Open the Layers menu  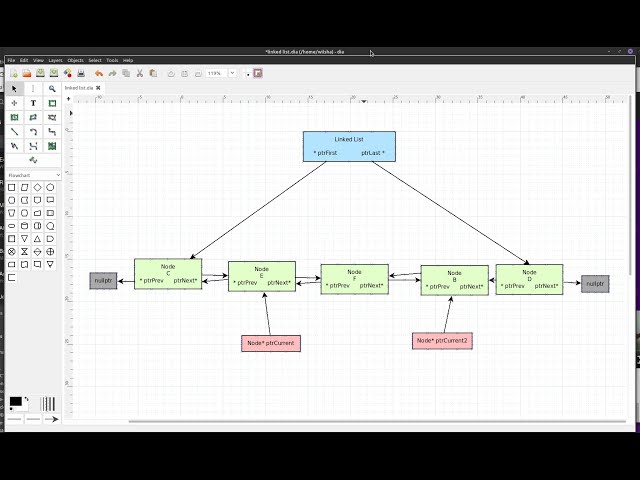[56, 60]
